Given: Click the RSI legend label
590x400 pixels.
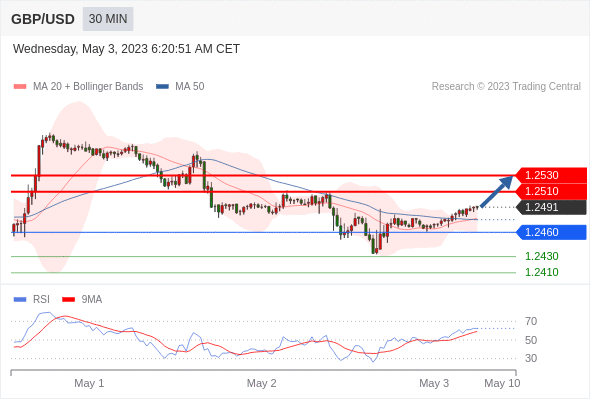Looking at the screenshot, I should tap(41, 300).
